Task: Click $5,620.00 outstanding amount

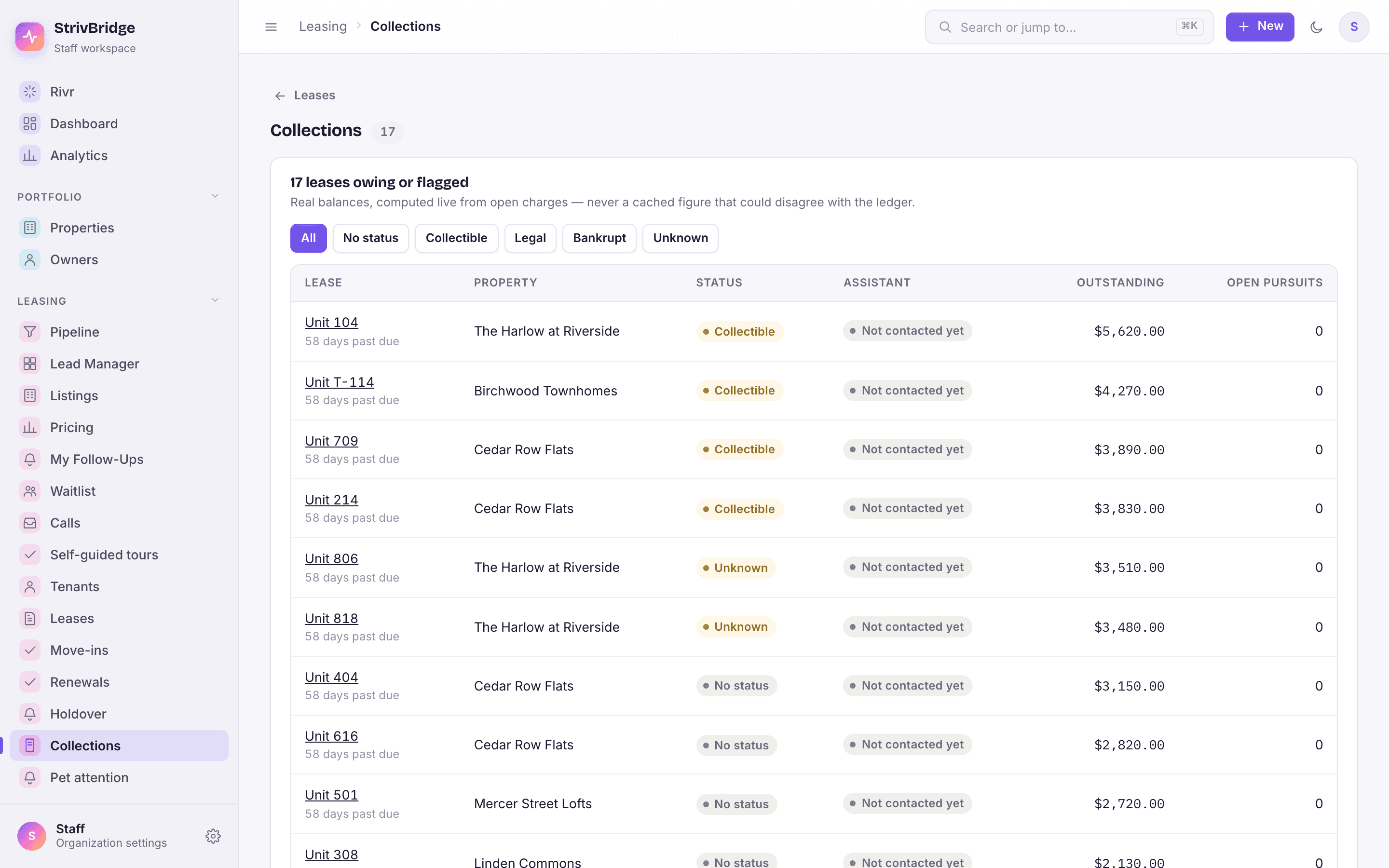Action: point(1129,331)
